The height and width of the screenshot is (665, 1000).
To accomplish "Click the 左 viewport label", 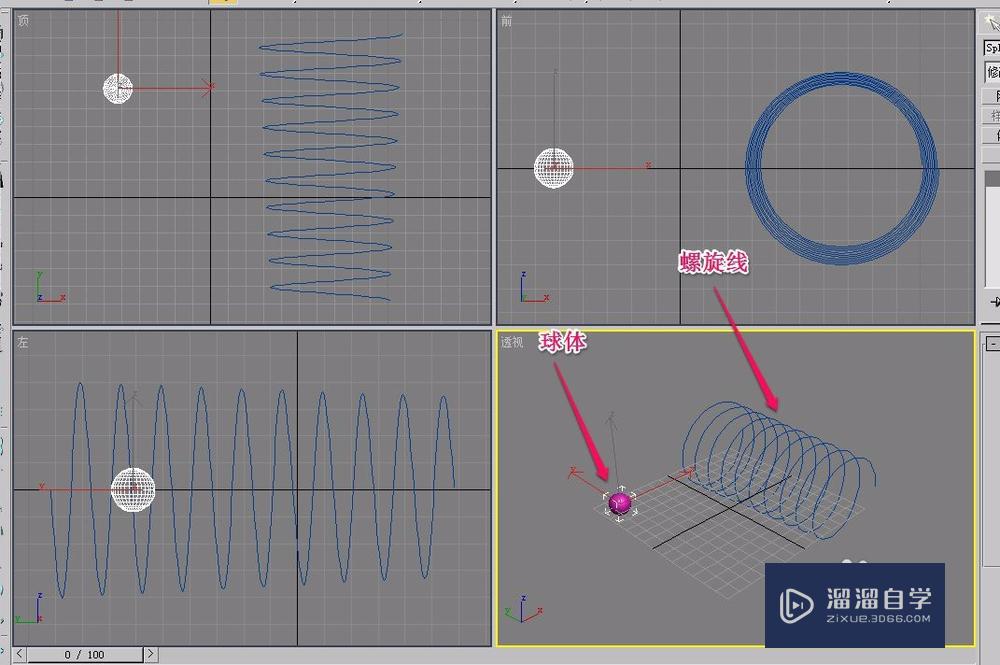I will pos(23,342).
